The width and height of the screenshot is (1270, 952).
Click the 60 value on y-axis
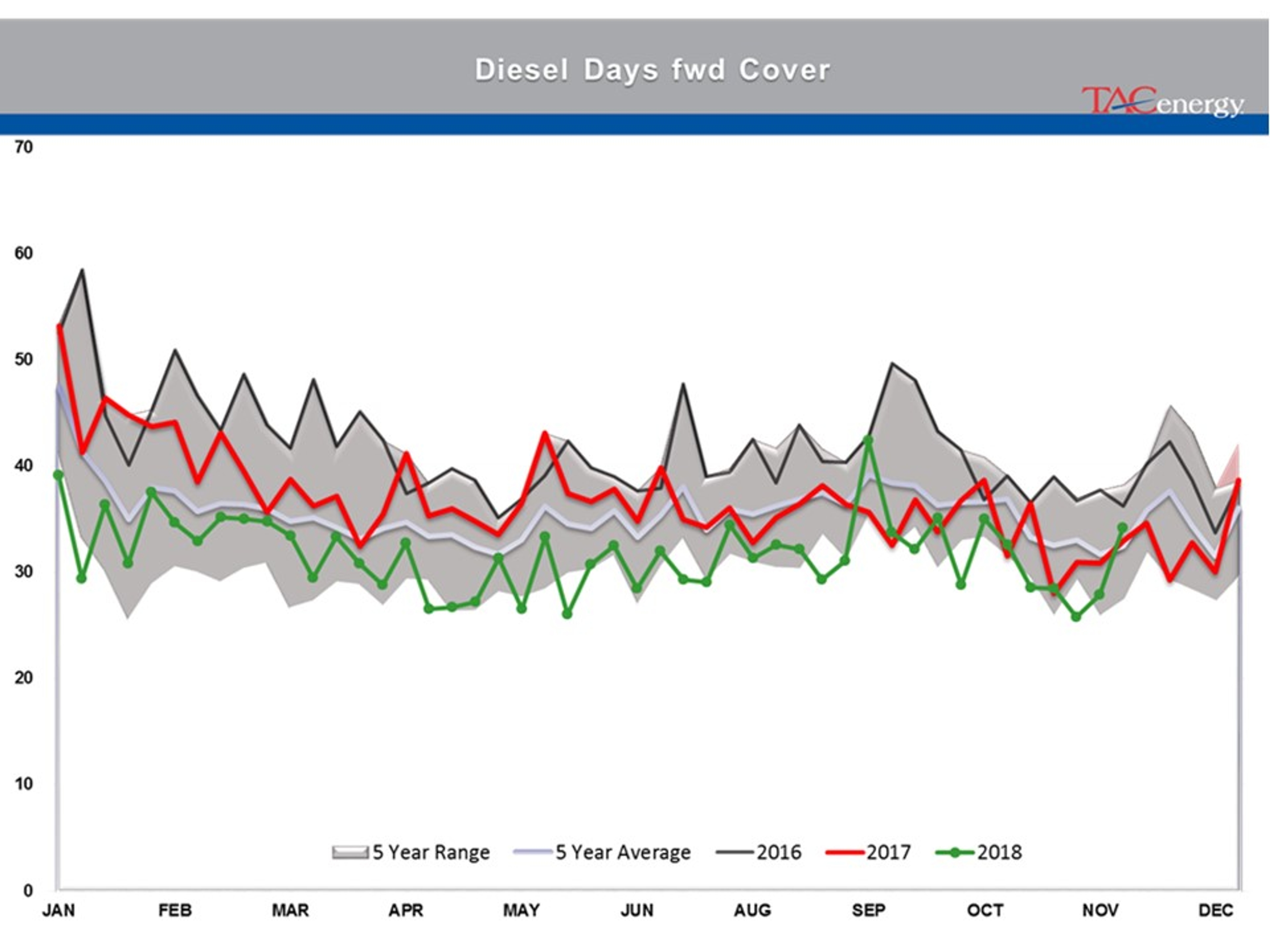[x=24, y=253]
